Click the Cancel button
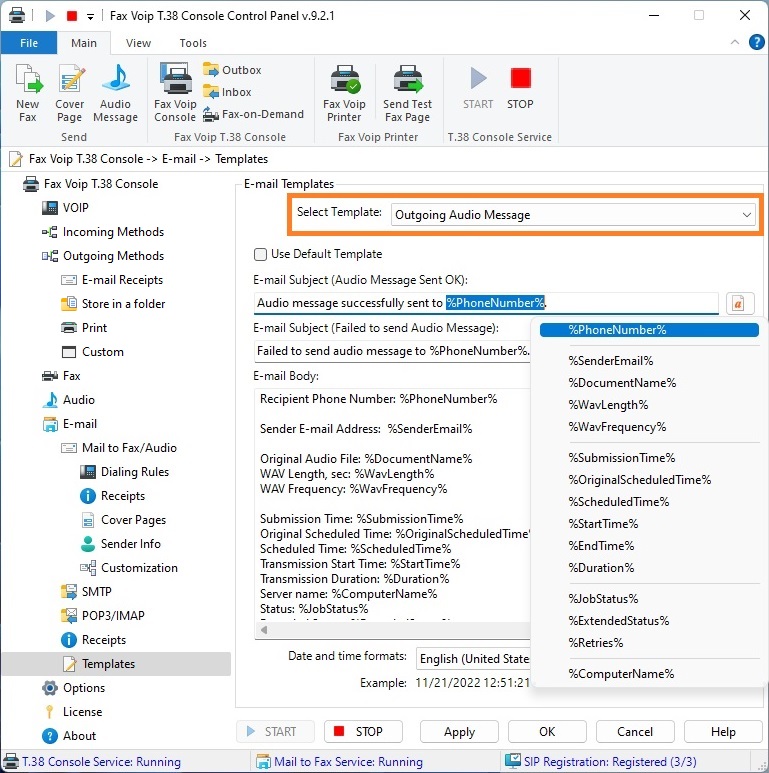The width and height of the screenshot is (769, 773). click(x=635, y=732)
